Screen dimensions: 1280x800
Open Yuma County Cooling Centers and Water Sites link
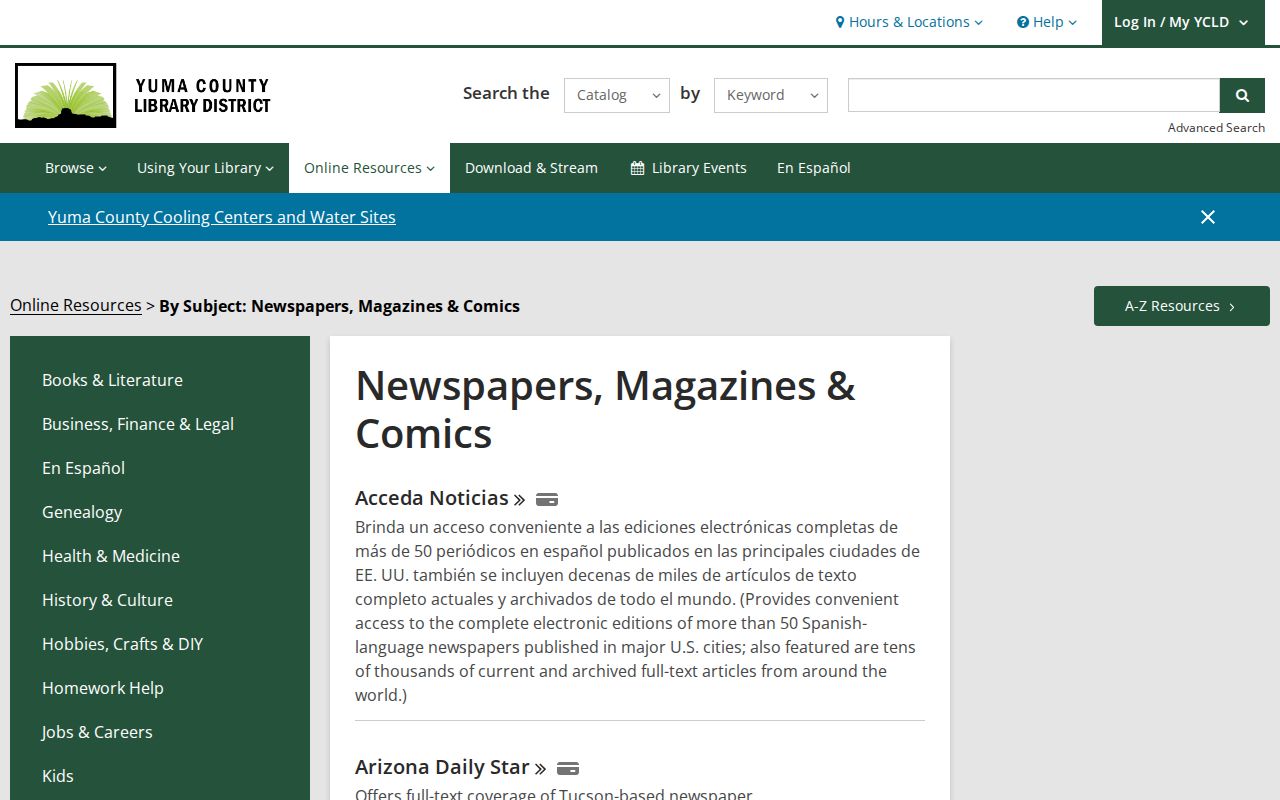click(222, 217)
